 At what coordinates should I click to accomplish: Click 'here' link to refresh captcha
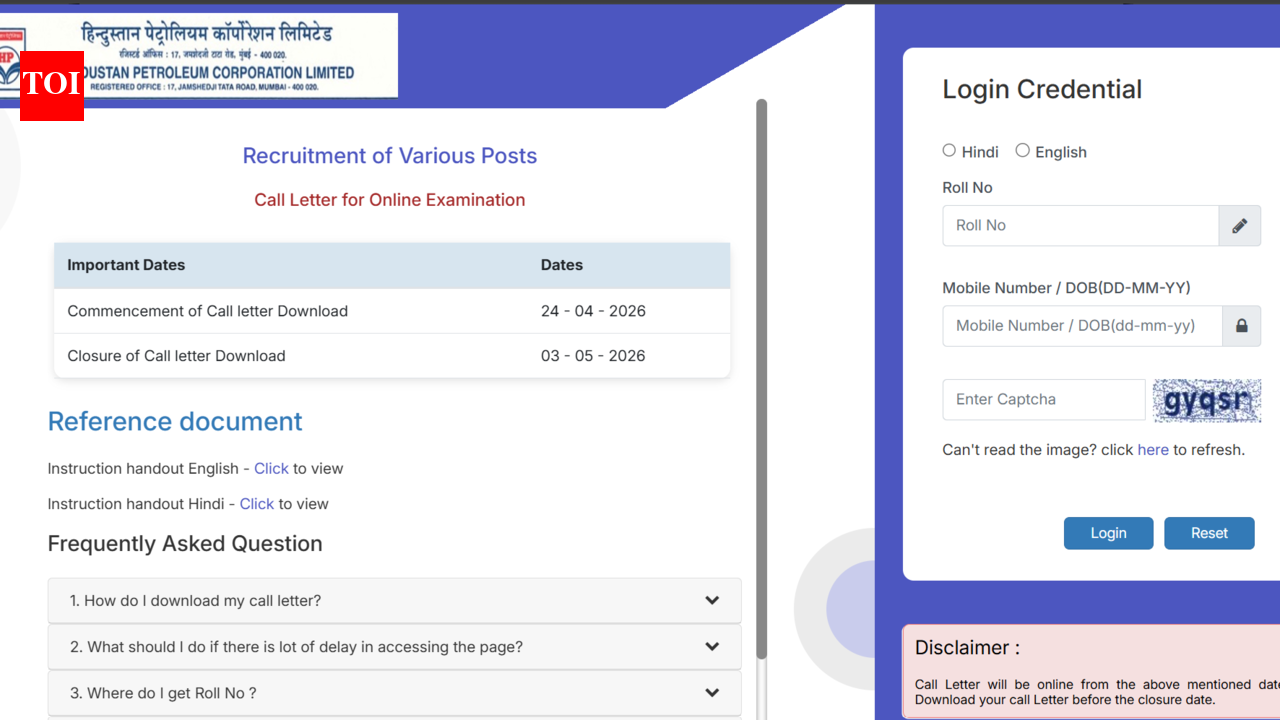(x=1152, y=450)
